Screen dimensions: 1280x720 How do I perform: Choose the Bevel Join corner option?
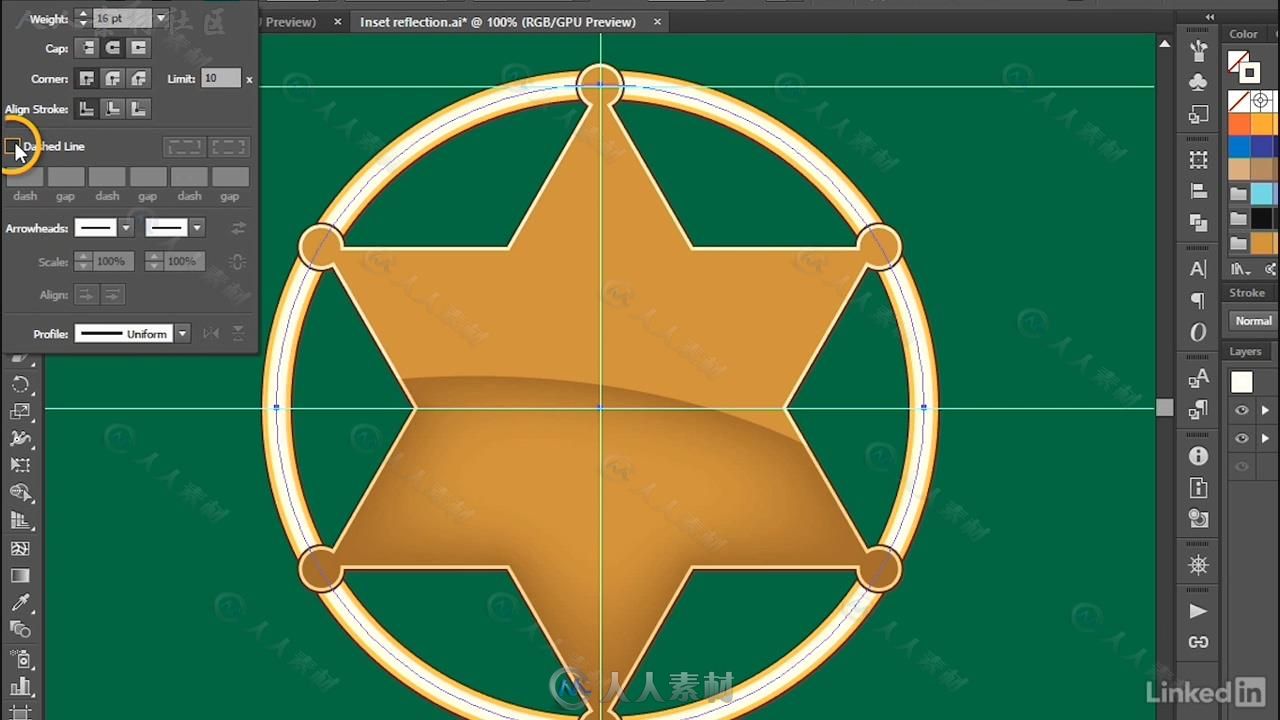click(139, 79)
